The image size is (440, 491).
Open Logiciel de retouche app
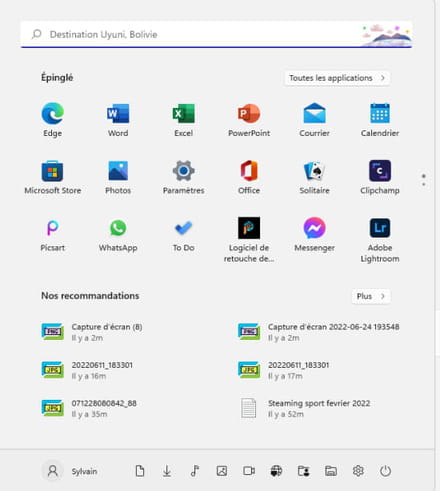point(249,240)
